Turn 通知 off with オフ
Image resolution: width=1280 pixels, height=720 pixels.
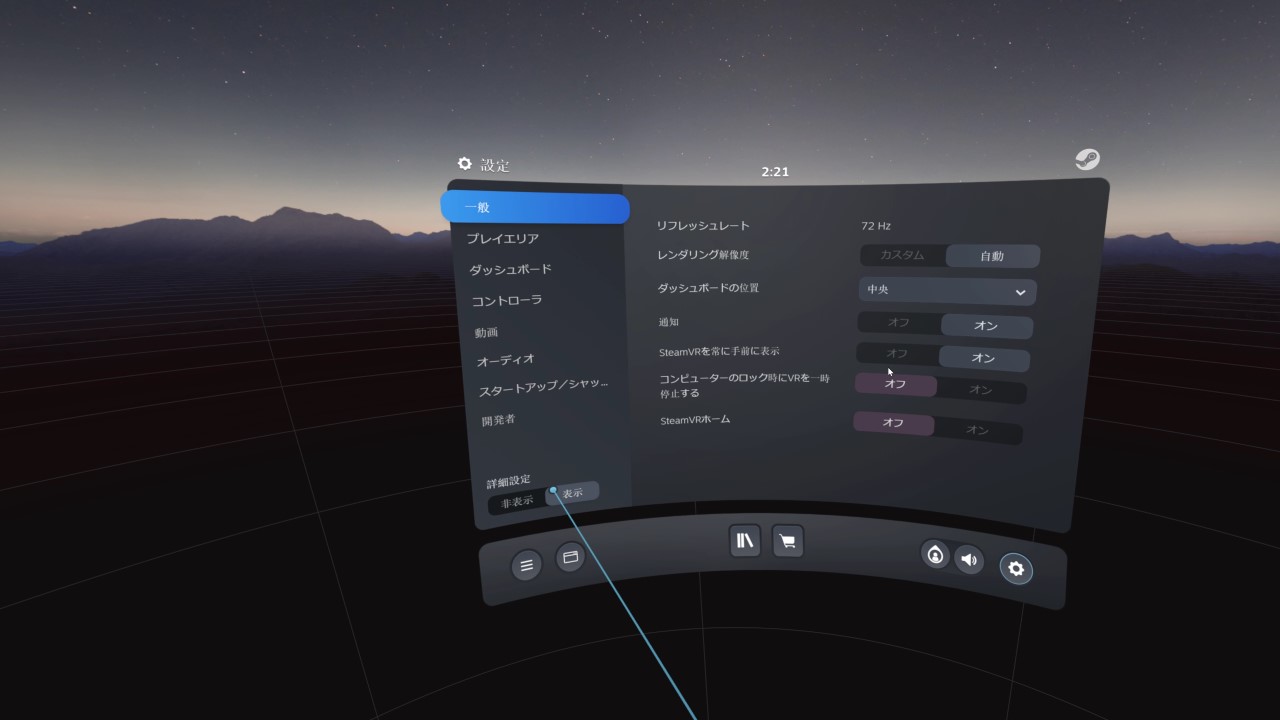pyautogui.click(x=898, y=323)
